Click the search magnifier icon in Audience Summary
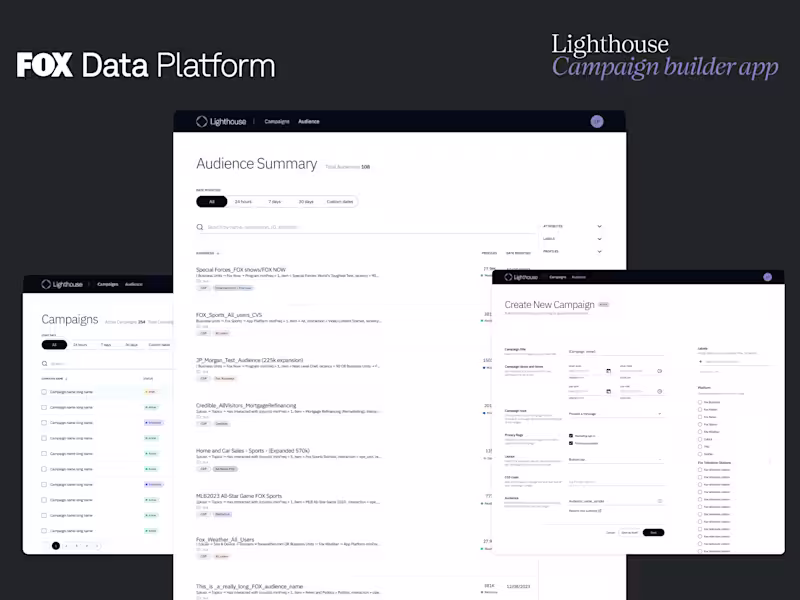800x600 pixels. click(200, 227)
